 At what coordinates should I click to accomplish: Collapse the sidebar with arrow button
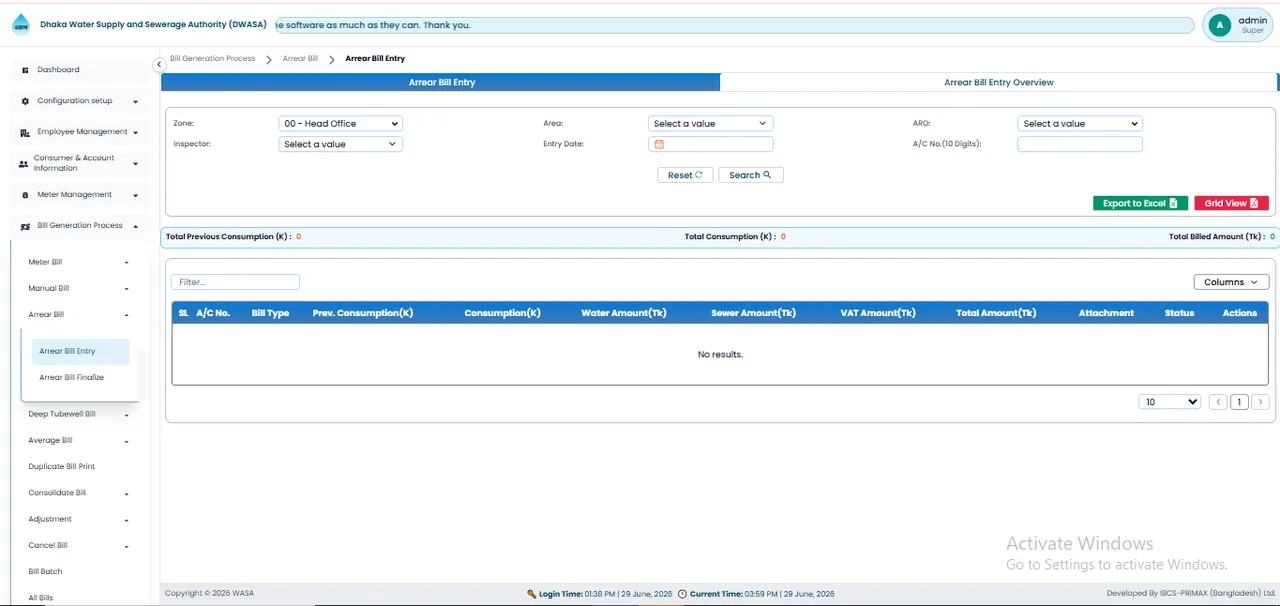(x=158, y=64)
